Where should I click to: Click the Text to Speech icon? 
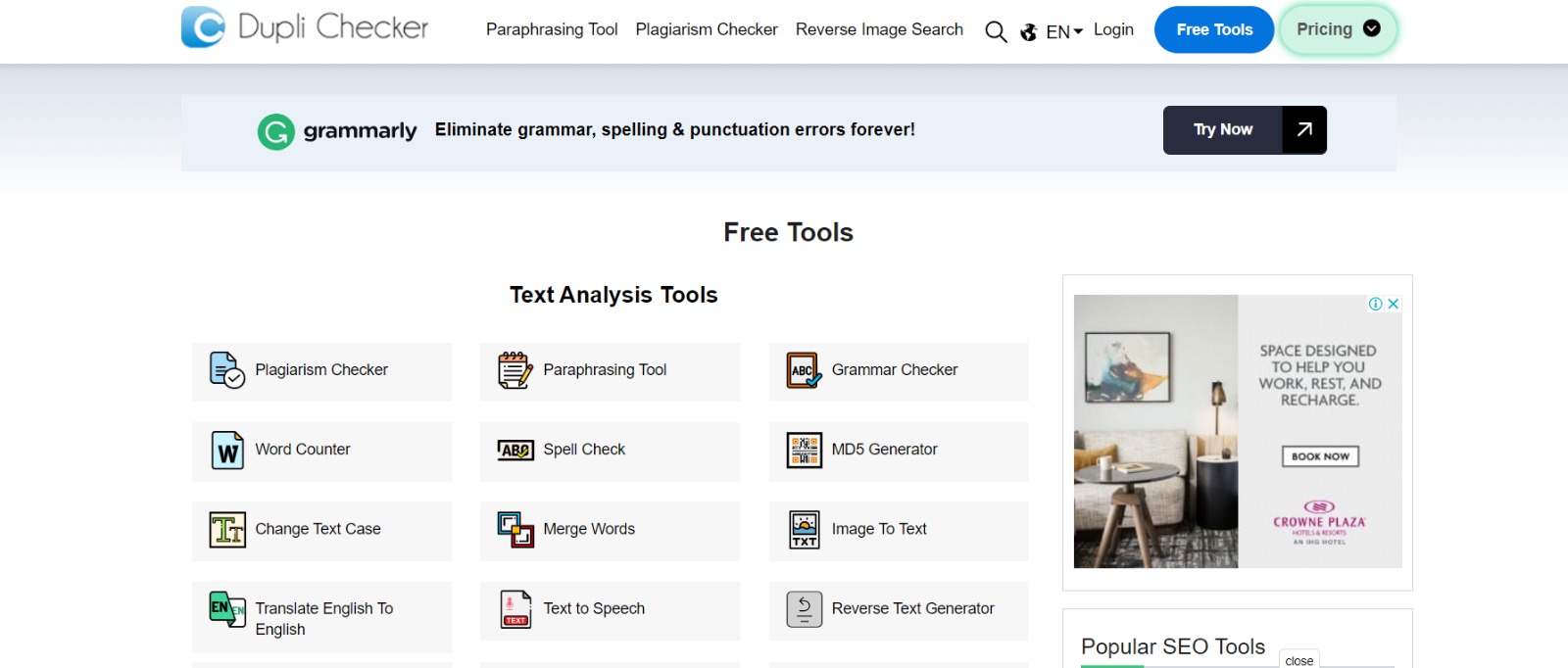[x=515, y=609]
